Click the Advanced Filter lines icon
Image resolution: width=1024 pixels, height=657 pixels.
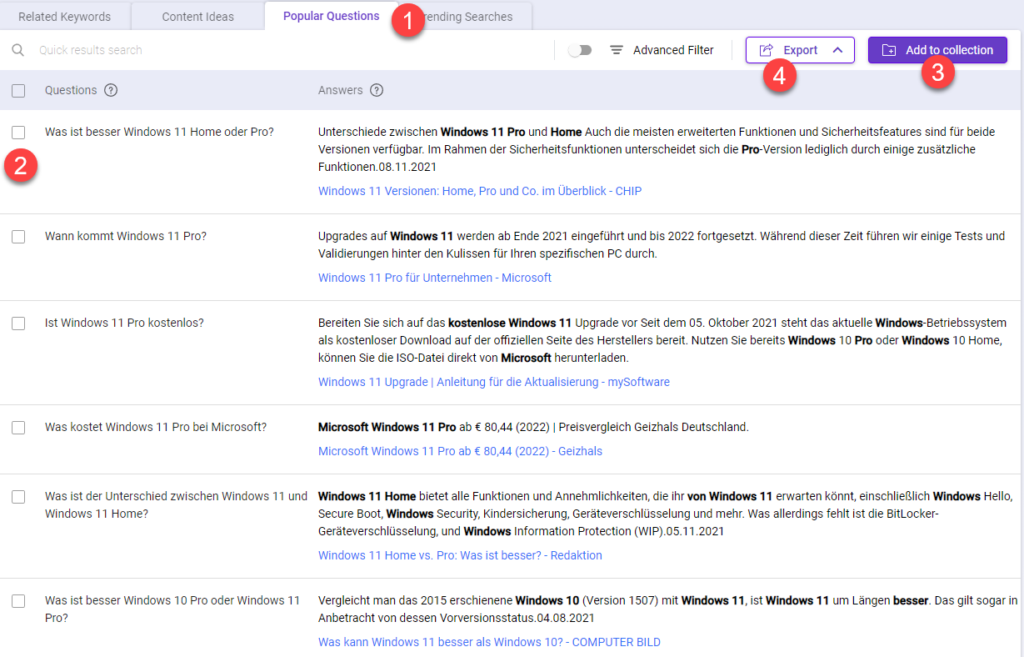pos(616,50)
